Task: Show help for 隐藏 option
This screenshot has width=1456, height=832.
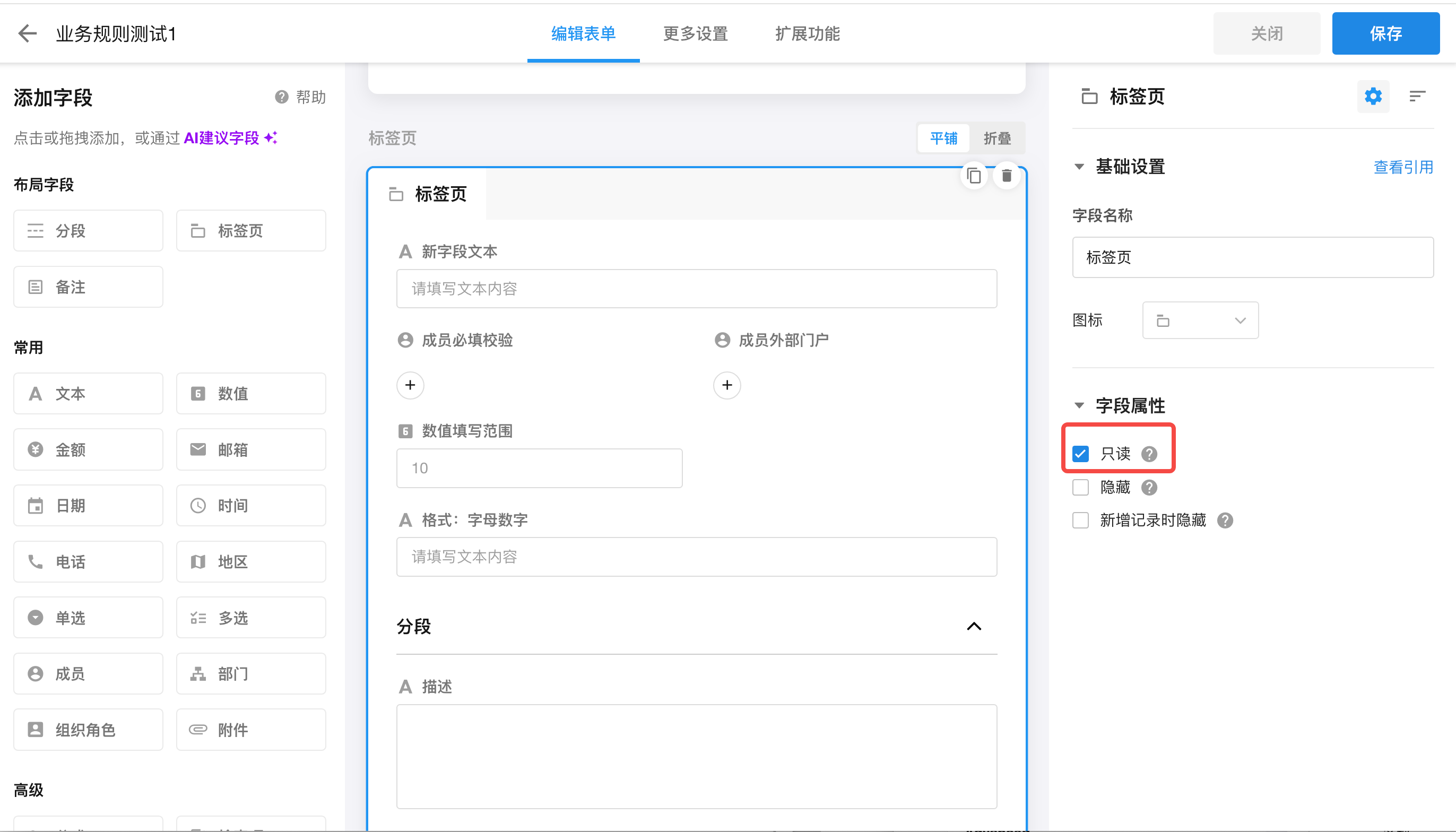Action: point(1149,488)
